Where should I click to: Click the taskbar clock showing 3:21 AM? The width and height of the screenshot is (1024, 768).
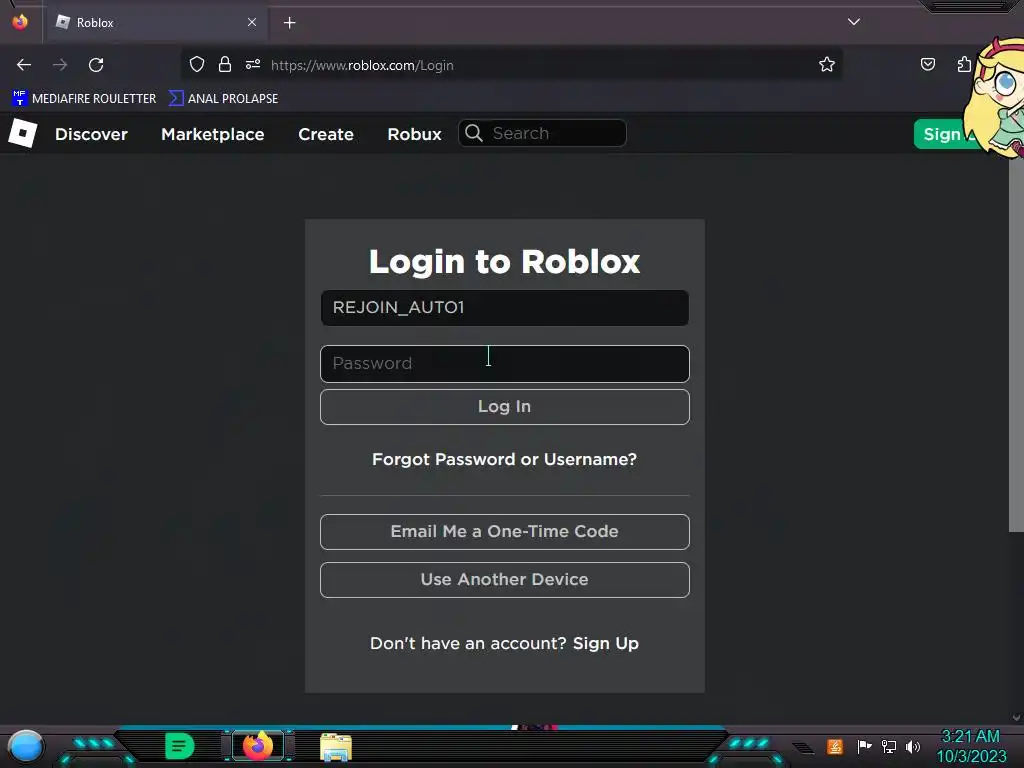[971, 746]
